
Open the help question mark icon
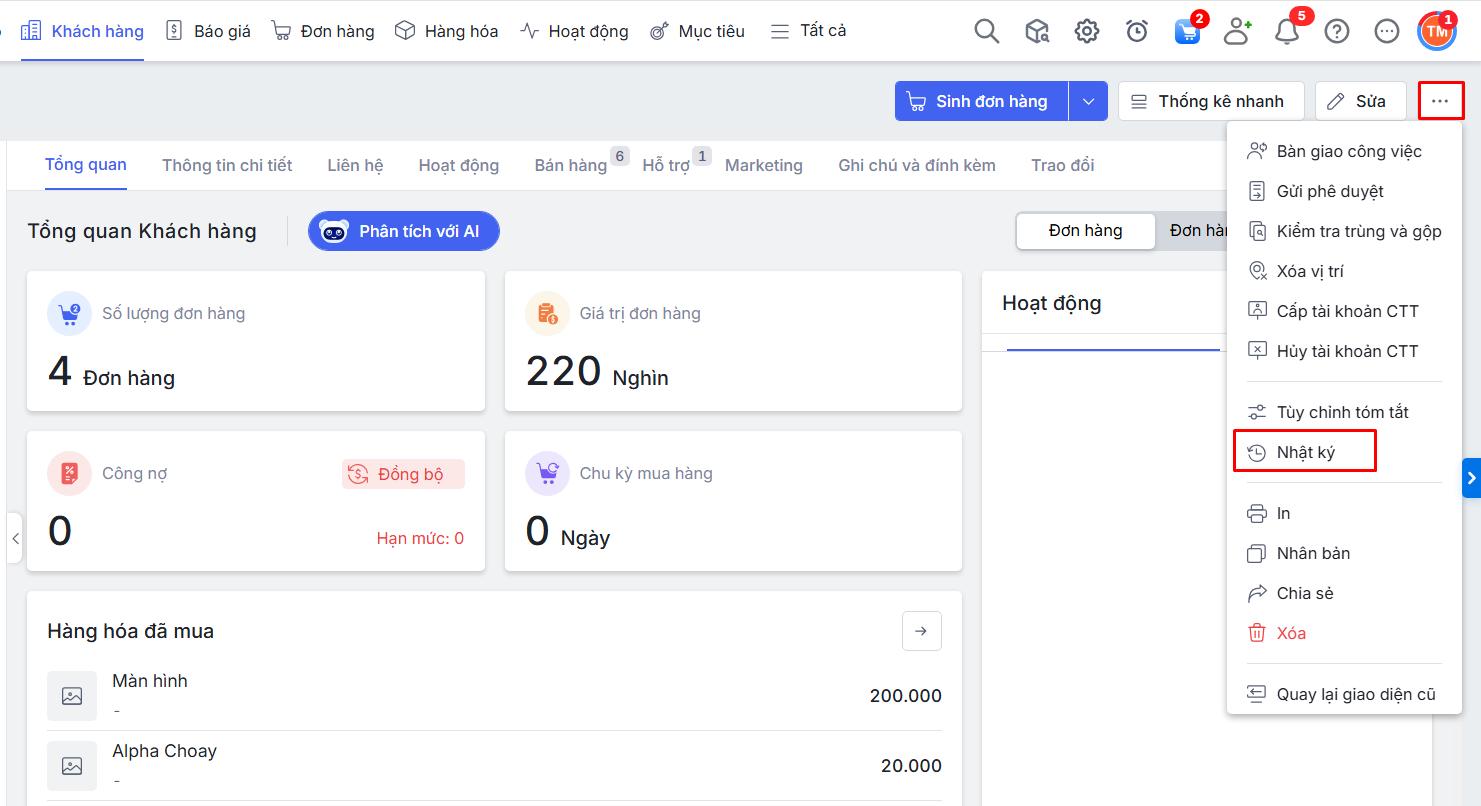pyautogui.click(x=1337, y=31)
